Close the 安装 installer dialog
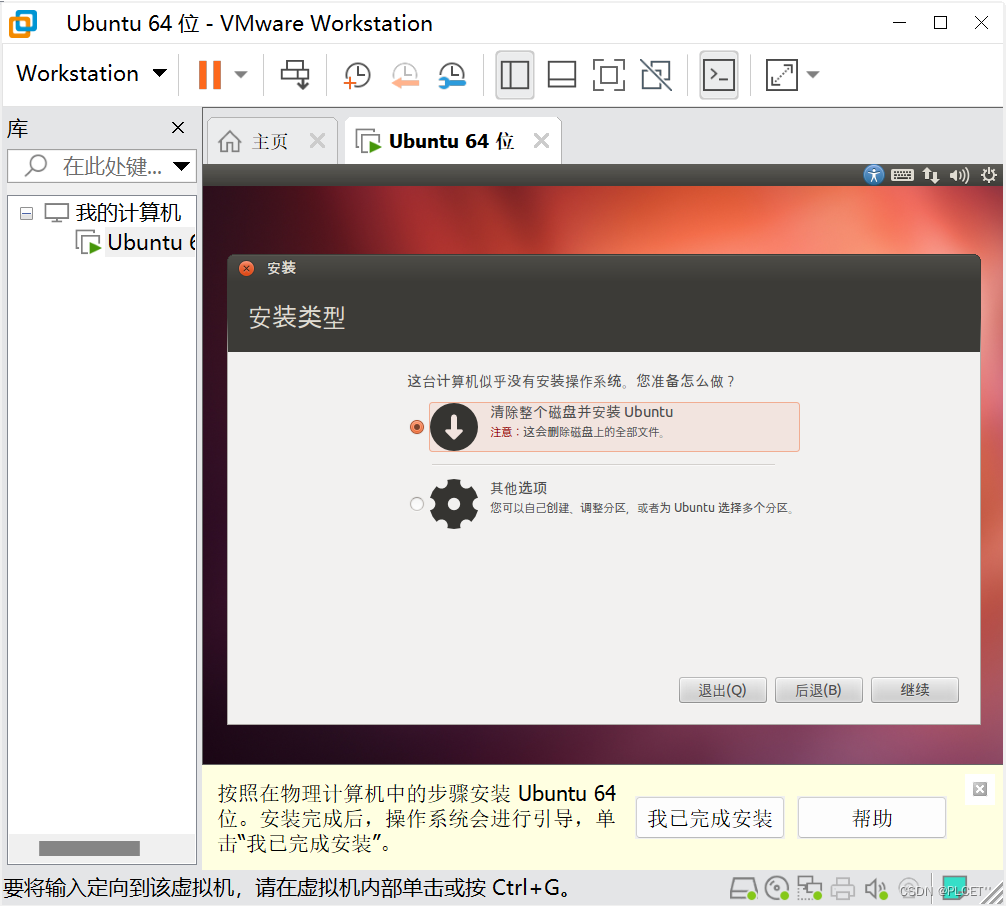This screenshot has width=1006, height=906. 246,268
